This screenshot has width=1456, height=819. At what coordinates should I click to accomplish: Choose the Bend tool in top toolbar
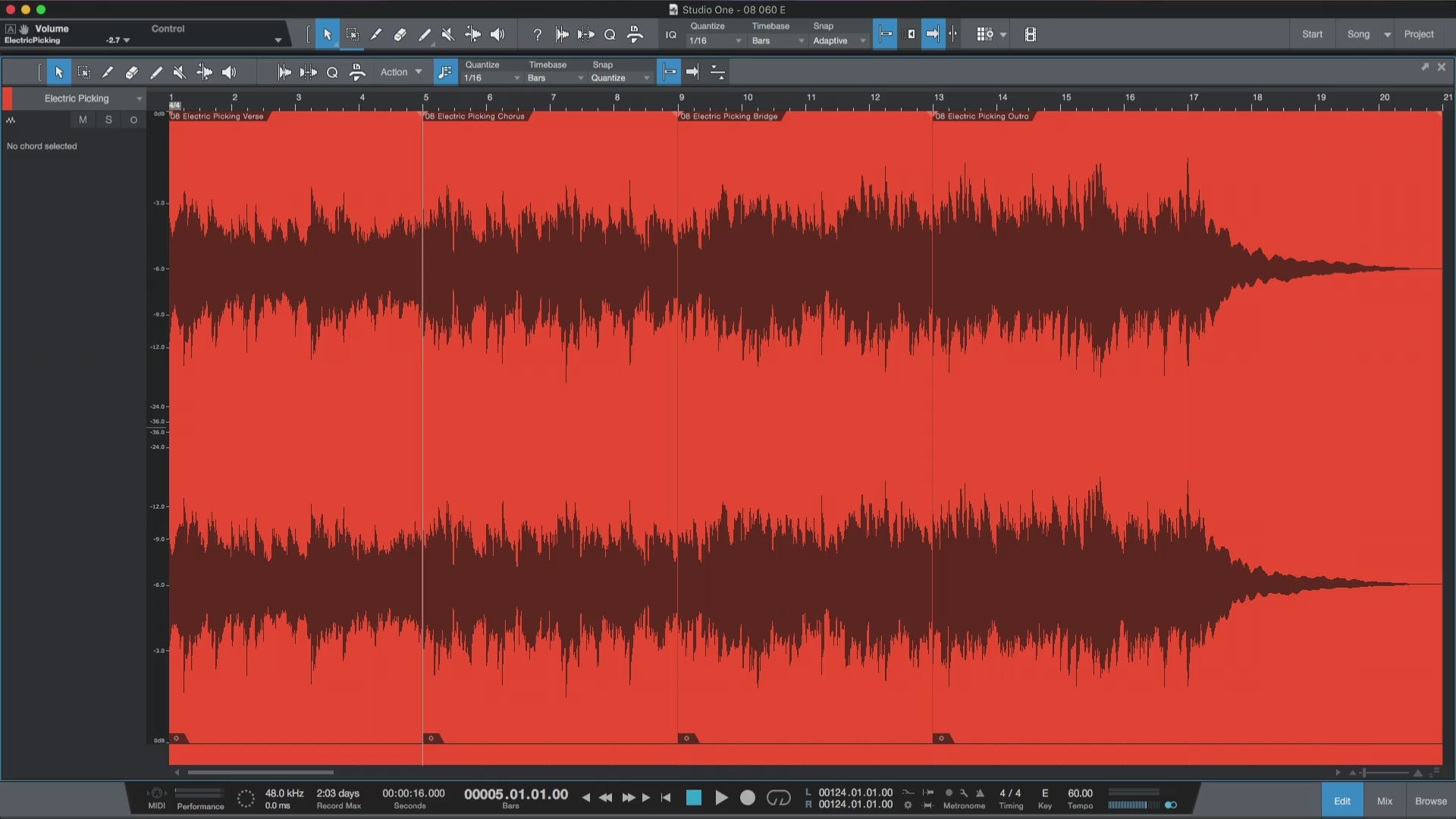472,34
